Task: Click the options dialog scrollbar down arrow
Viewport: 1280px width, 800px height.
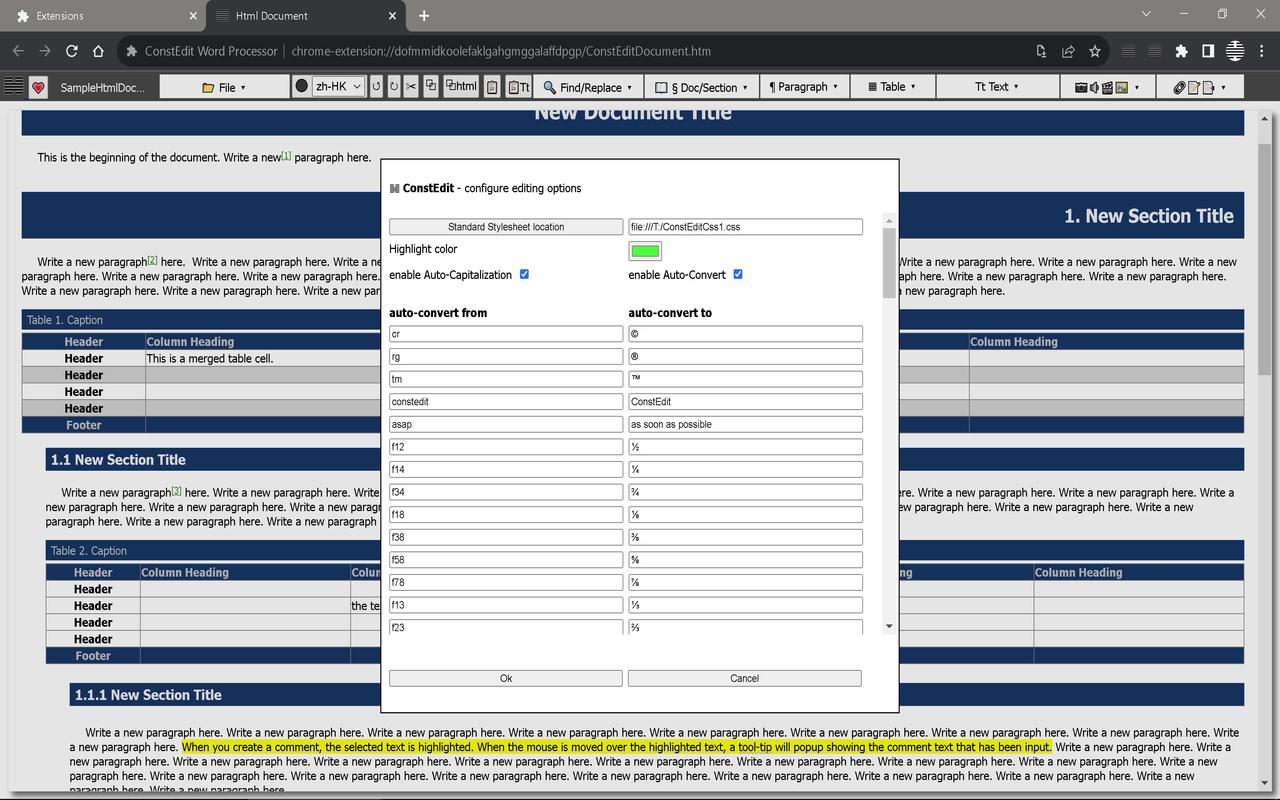Action: coord(889,626)
